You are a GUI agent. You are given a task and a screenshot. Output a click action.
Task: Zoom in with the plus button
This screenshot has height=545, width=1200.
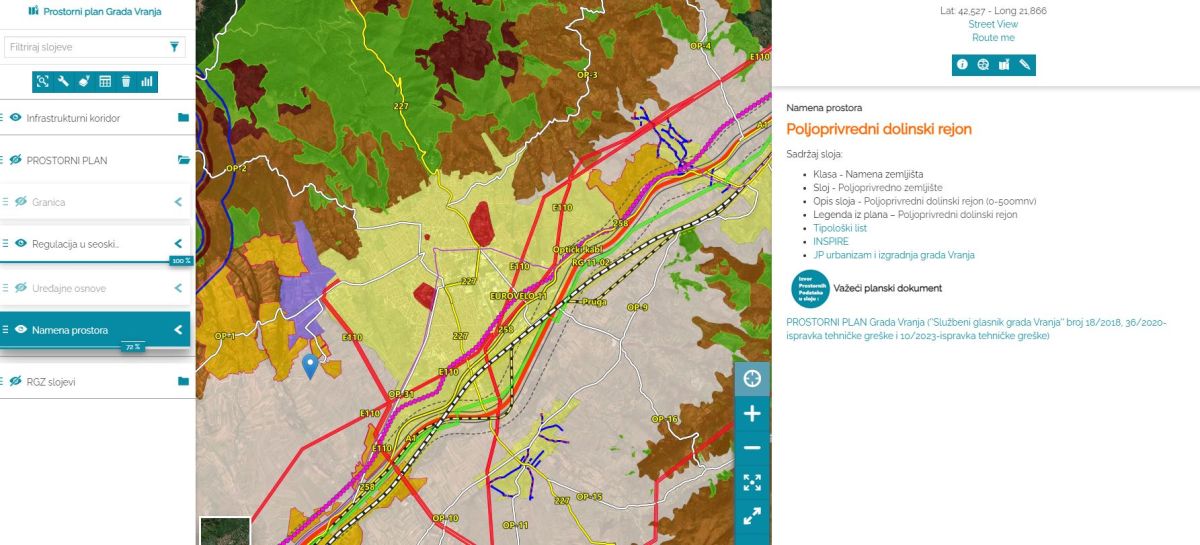coord(752,414)
